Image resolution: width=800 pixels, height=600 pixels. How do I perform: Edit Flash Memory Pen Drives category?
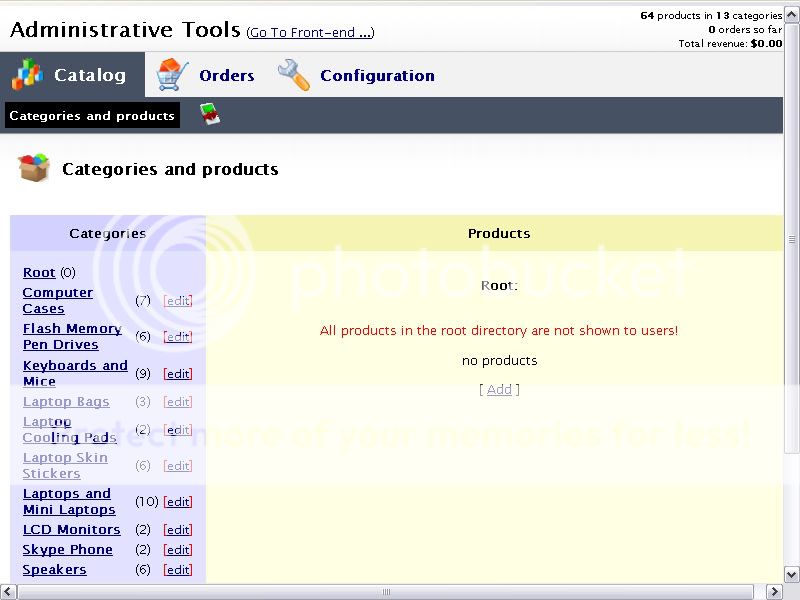[178, 336]
